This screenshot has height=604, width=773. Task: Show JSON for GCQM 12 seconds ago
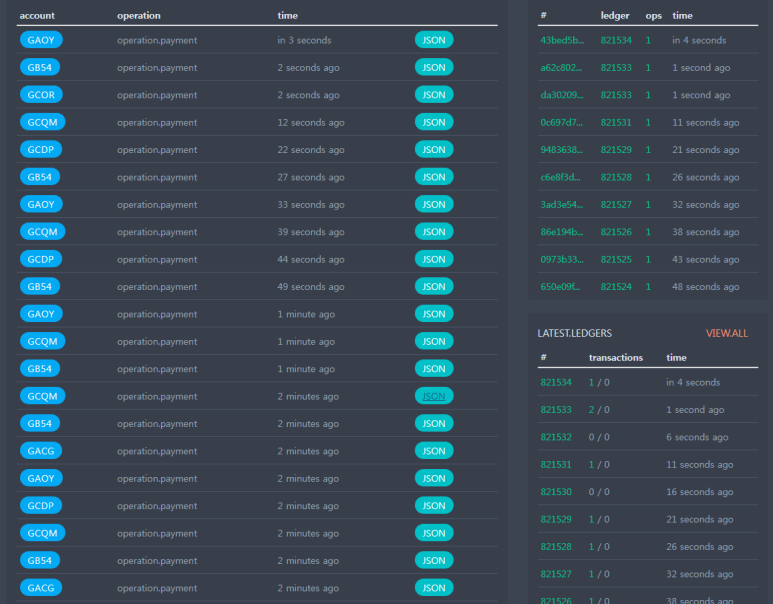click(434, 122)
